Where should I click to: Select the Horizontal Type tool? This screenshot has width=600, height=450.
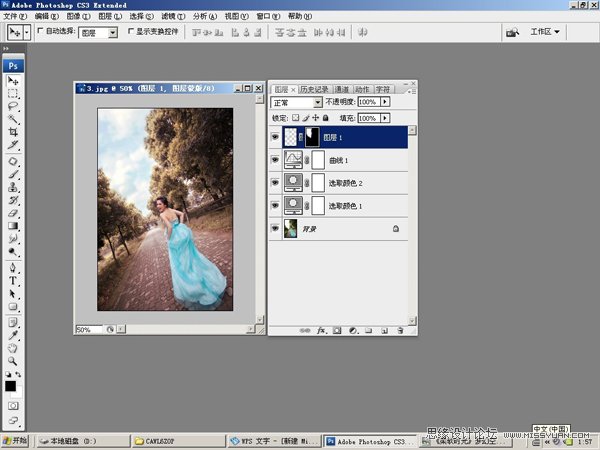pos(13,281)
